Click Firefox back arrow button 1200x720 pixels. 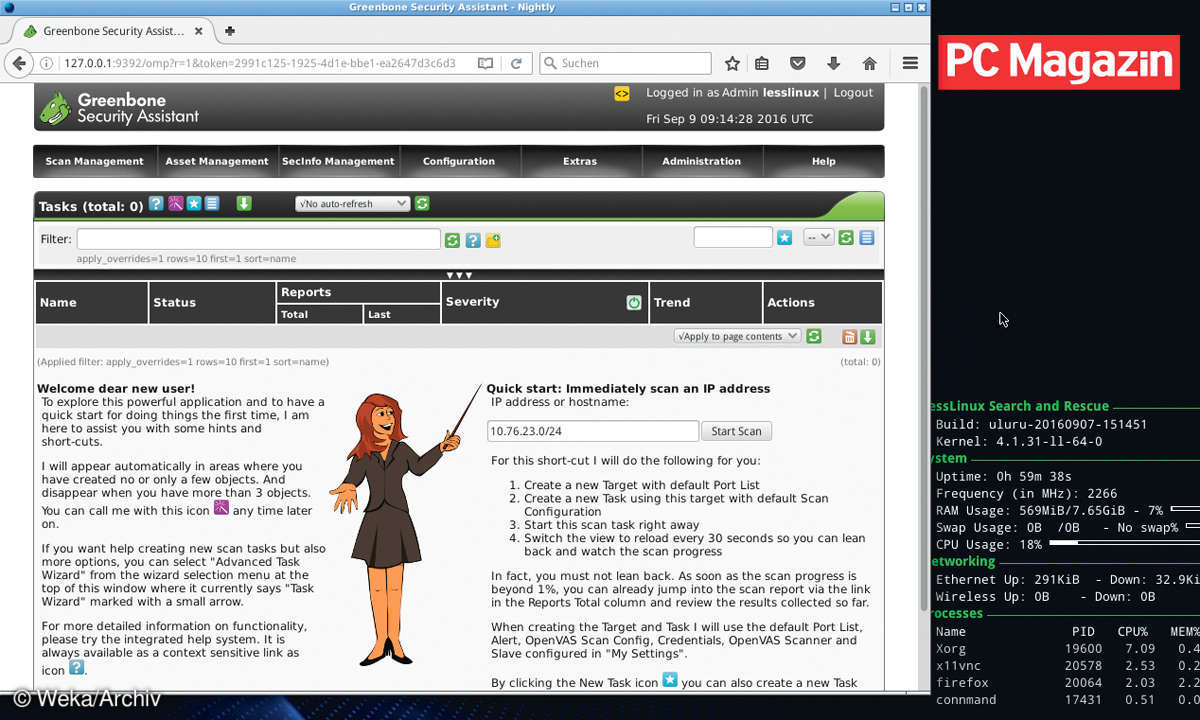[x=18, y=63]
